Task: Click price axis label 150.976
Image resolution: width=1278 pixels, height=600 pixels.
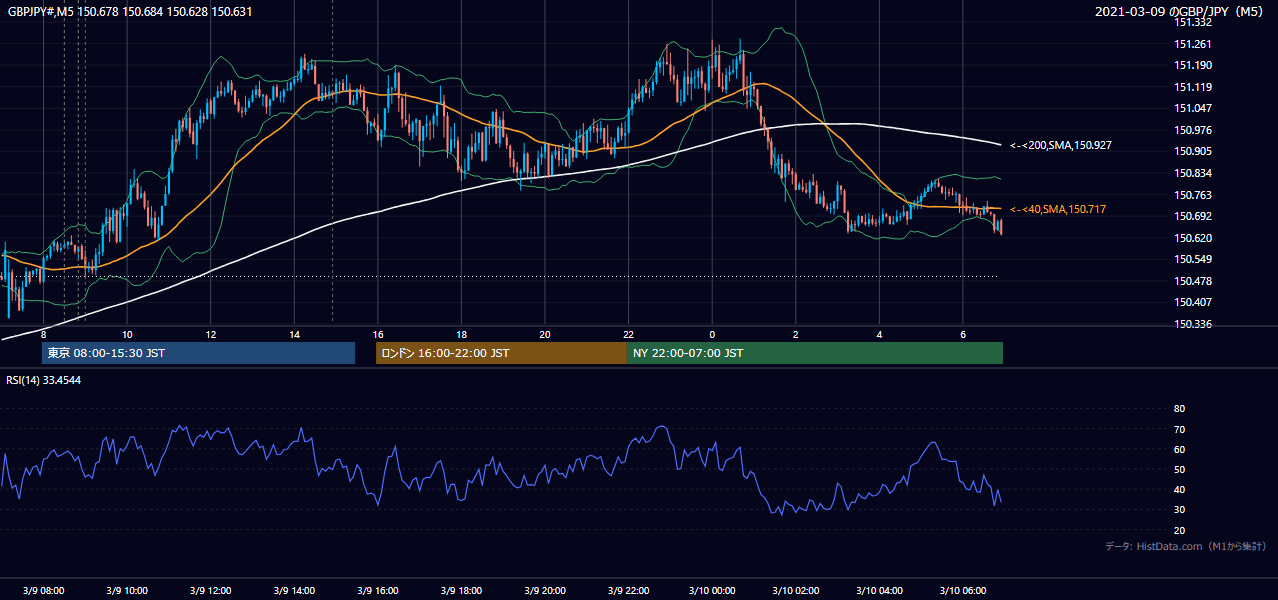Action: click(x=1193, y=130)
